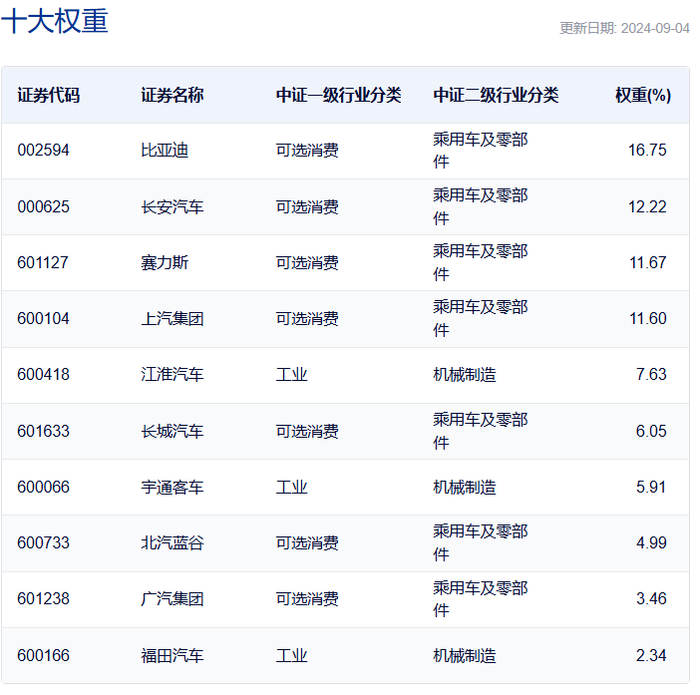This screenshot has width=700, height=695.
Task: Select the 宇通客车 name cell
Action: pyautogui.click(x=172, y=487)
